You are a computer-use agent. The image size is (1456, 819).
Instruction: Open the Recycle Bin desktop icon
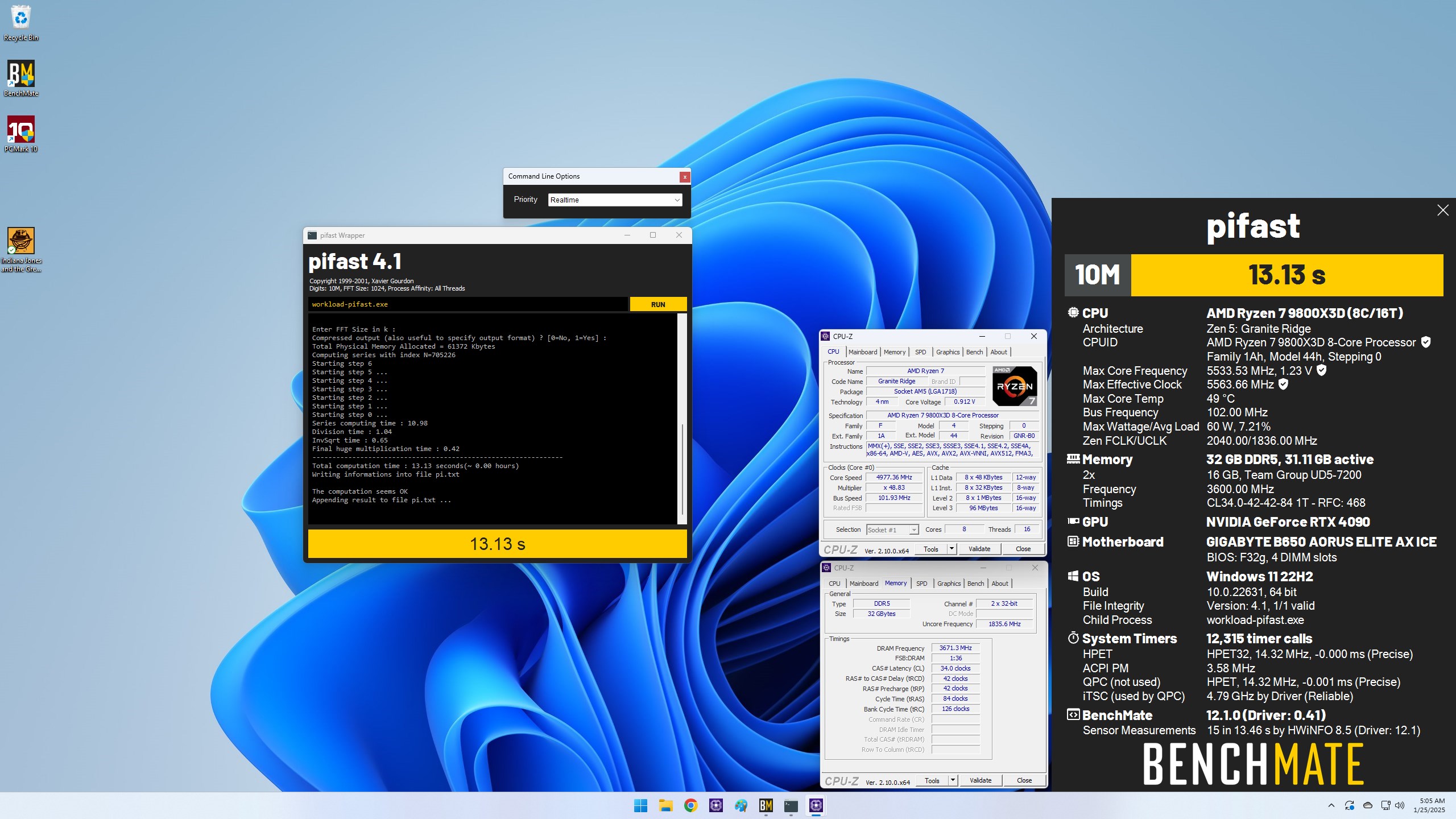click(x=21, y=23)
